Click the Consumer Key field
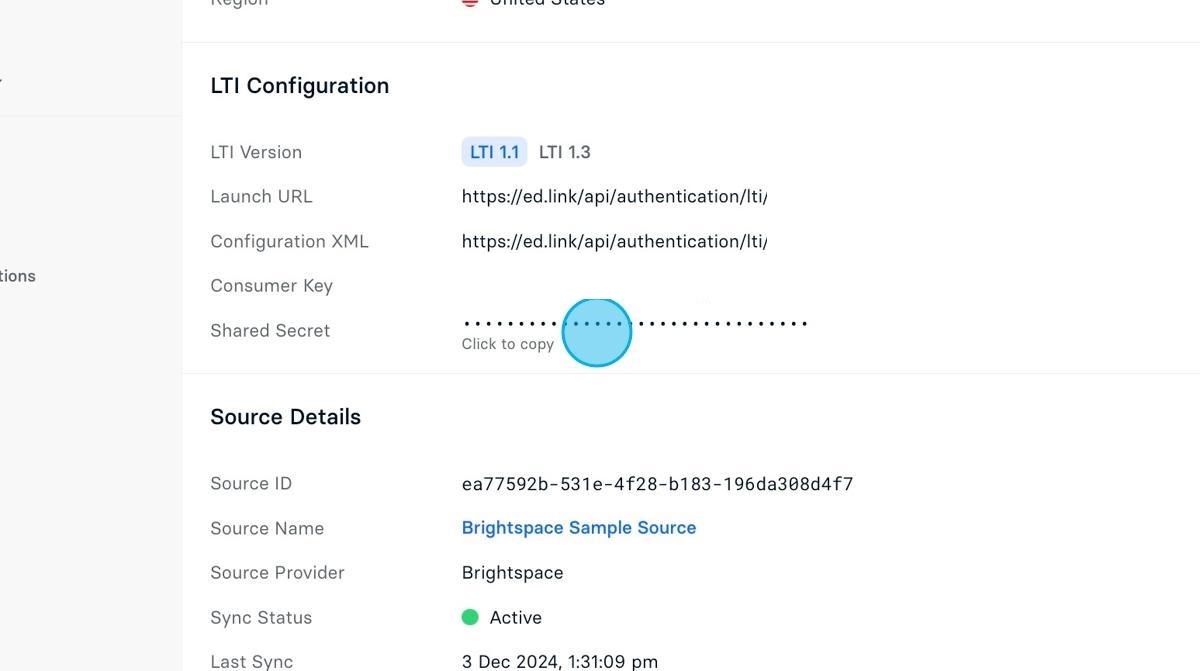 (x=271, y=285)
